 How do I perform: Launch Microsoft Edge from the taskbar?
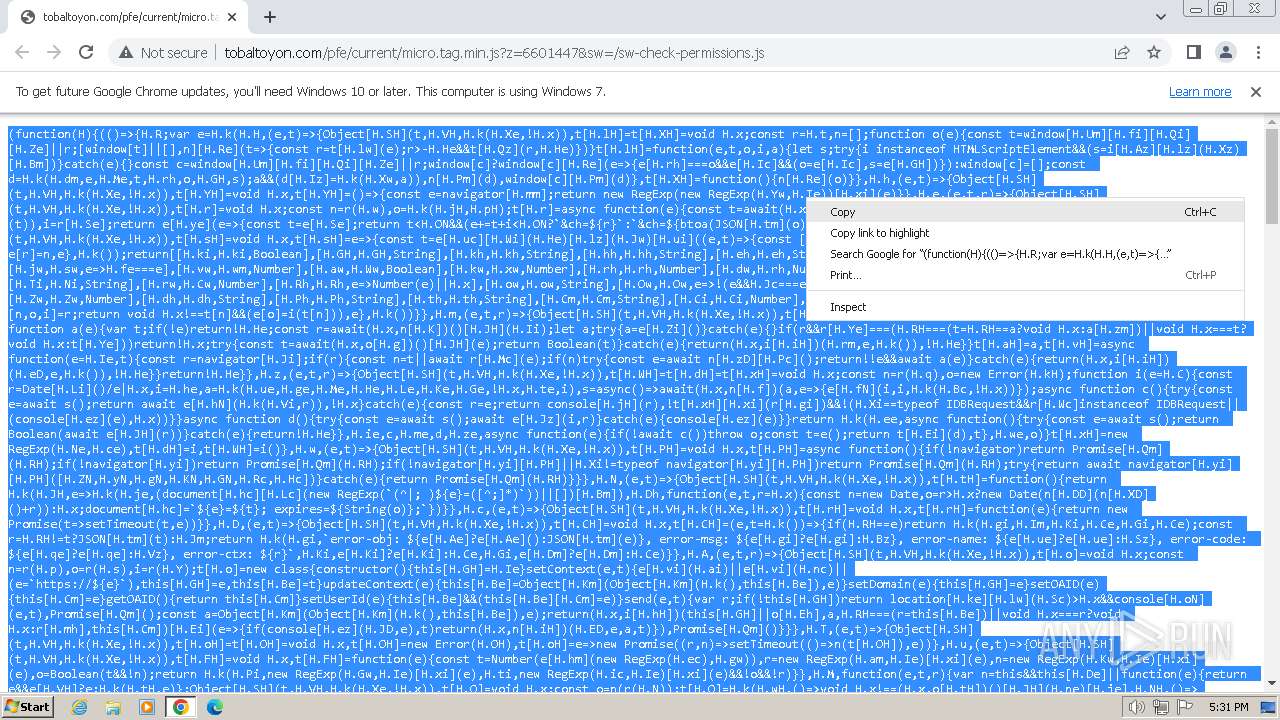click(215, 707)
